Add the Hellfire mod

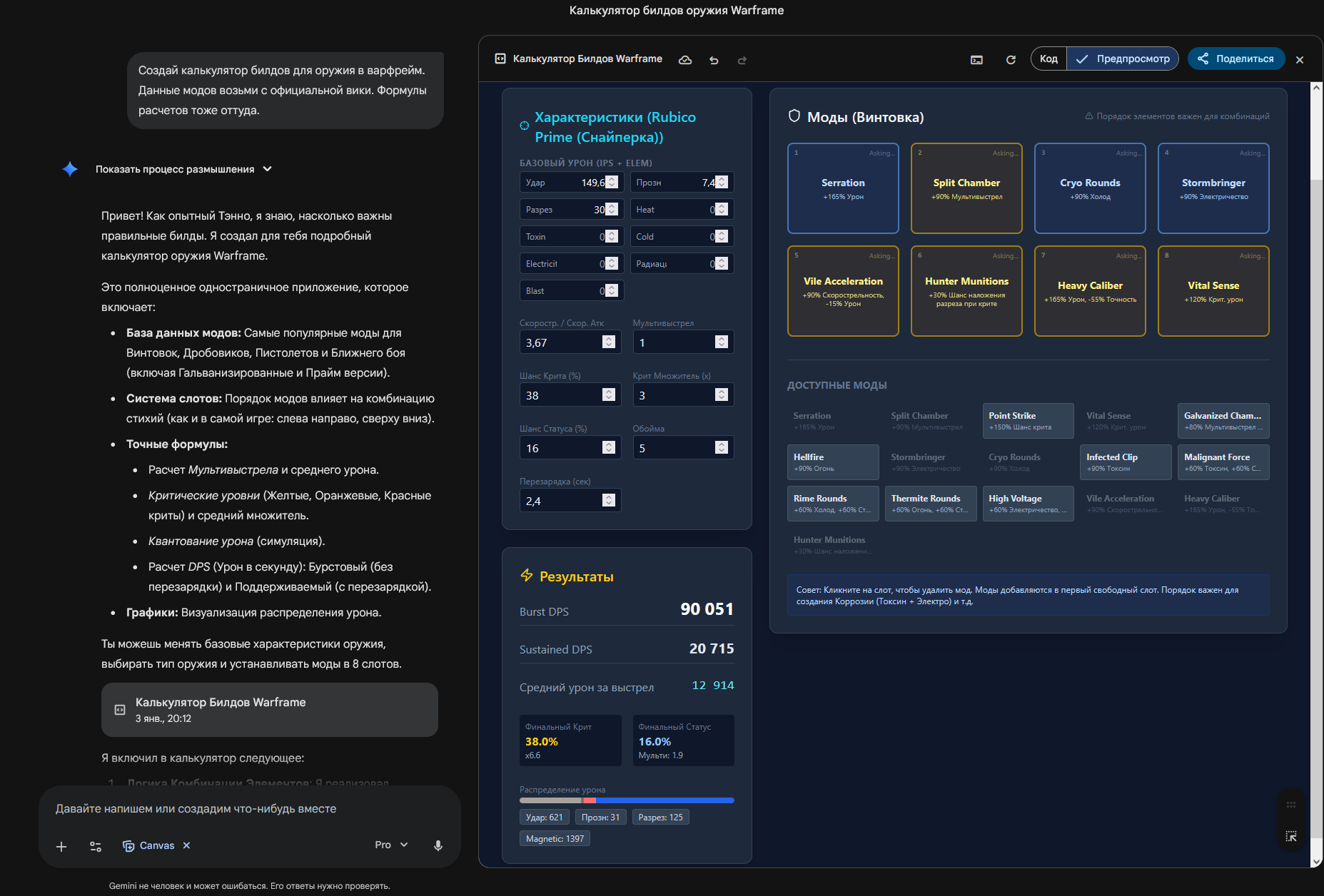tap(833, 462)
